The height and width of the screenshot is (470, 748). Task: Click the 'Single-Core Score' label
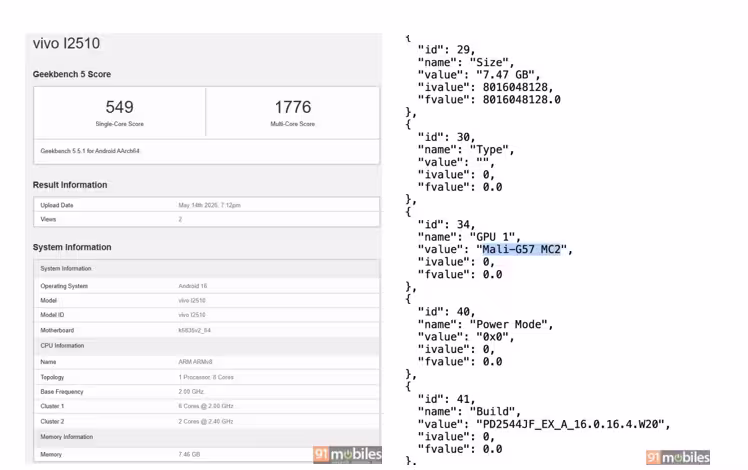[x=119, y=124]
